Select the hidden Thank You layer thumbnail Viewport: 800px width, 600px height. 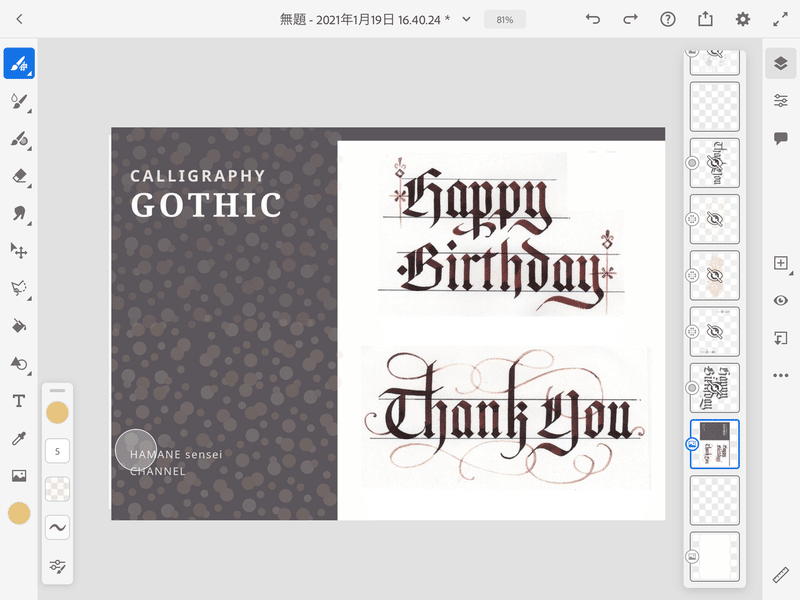(714, 163)
